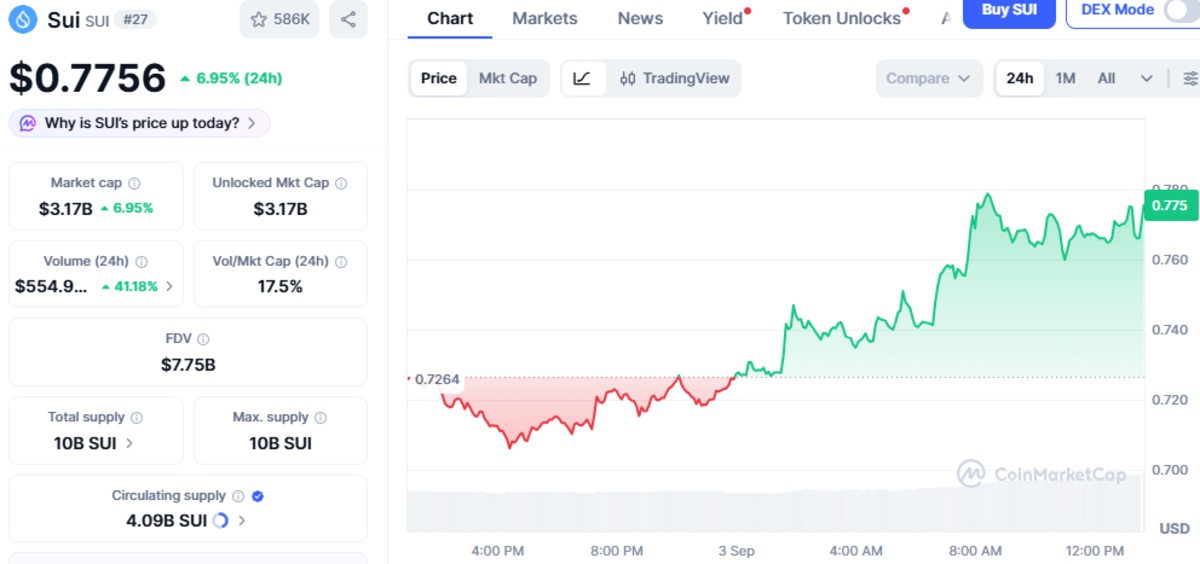This screenshot has height=564, width=1200.
Task: Open the share button
Action: (x=348, y=19)
